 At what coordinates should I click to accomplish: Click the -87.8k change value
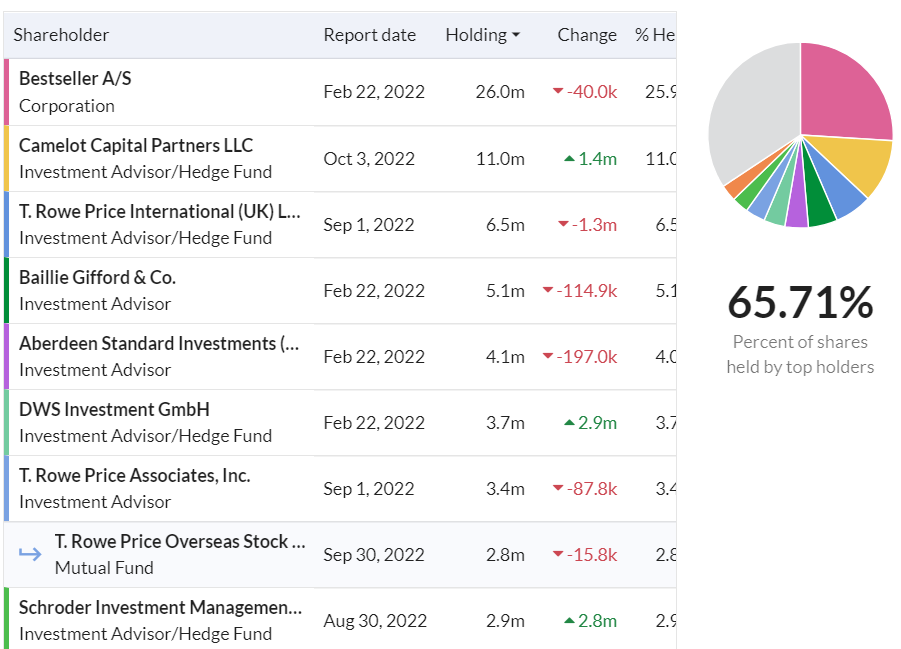coord(591,489)
